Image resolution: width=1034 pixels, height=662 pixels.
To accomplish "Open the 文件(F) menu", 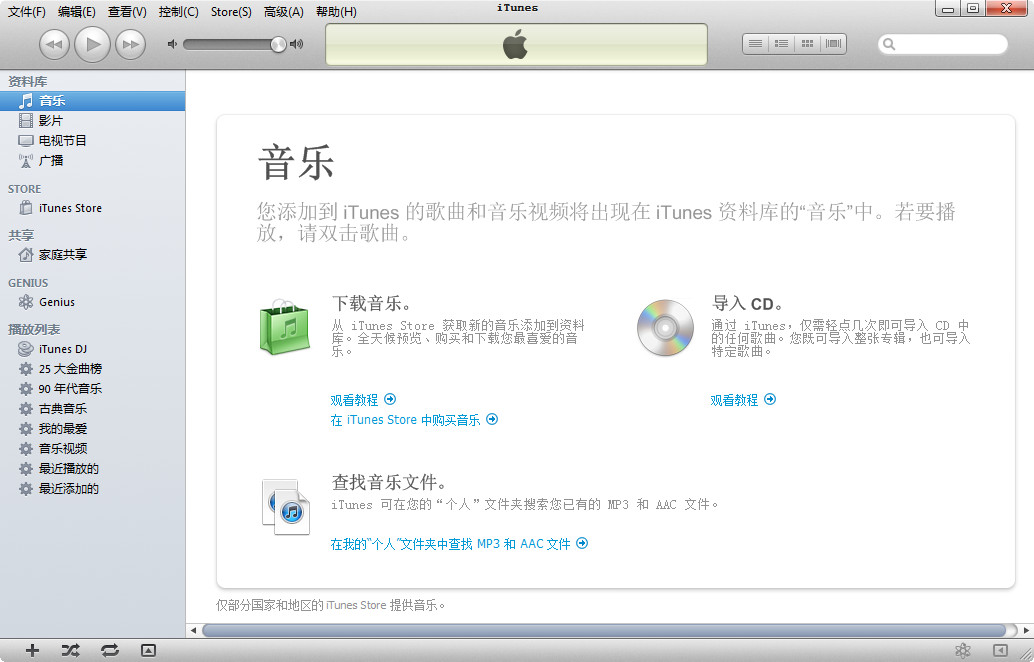I will point(26,12).
